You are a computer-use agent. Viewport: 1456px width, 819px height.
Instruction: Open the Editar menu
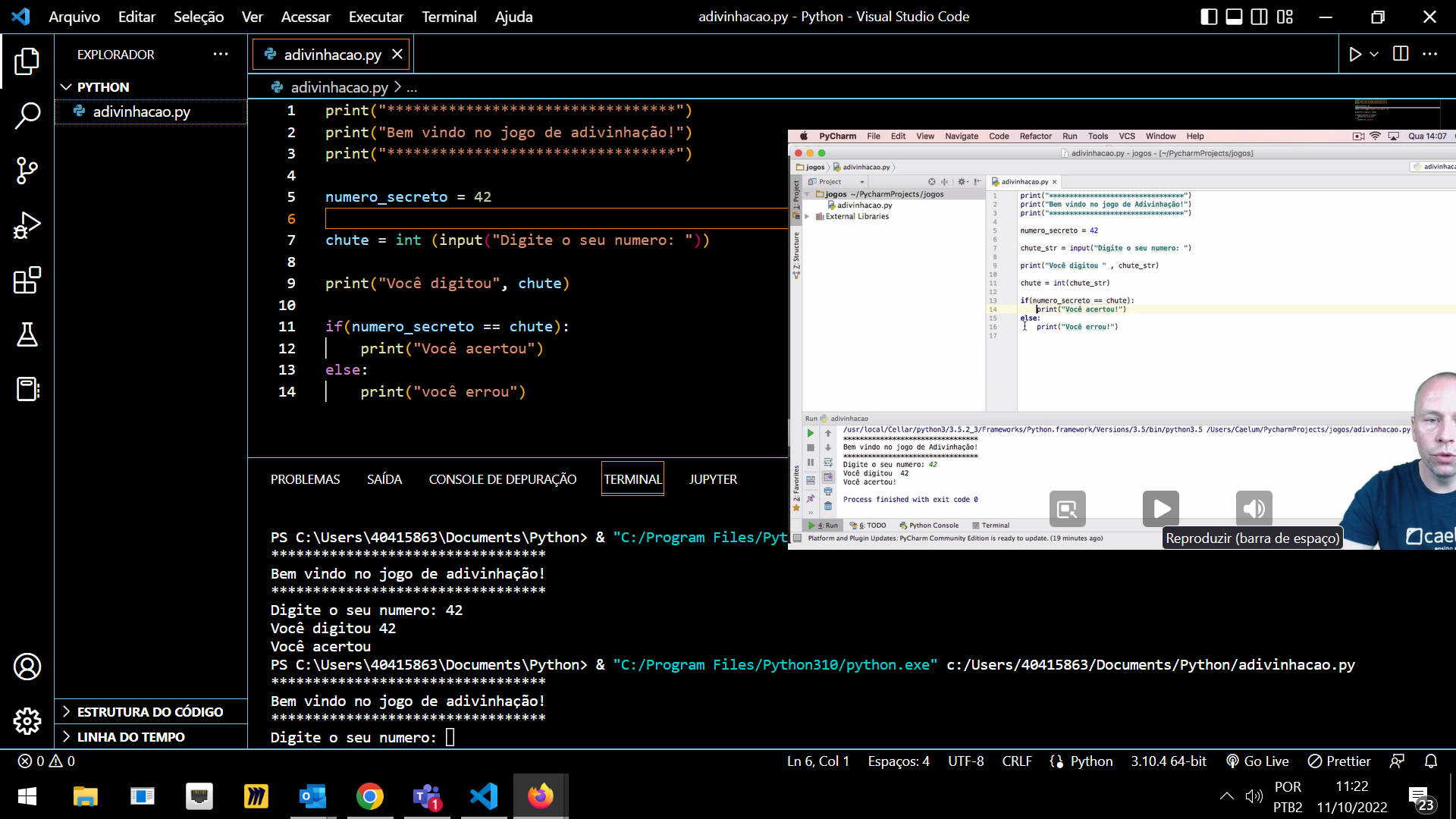click(136, 17)
